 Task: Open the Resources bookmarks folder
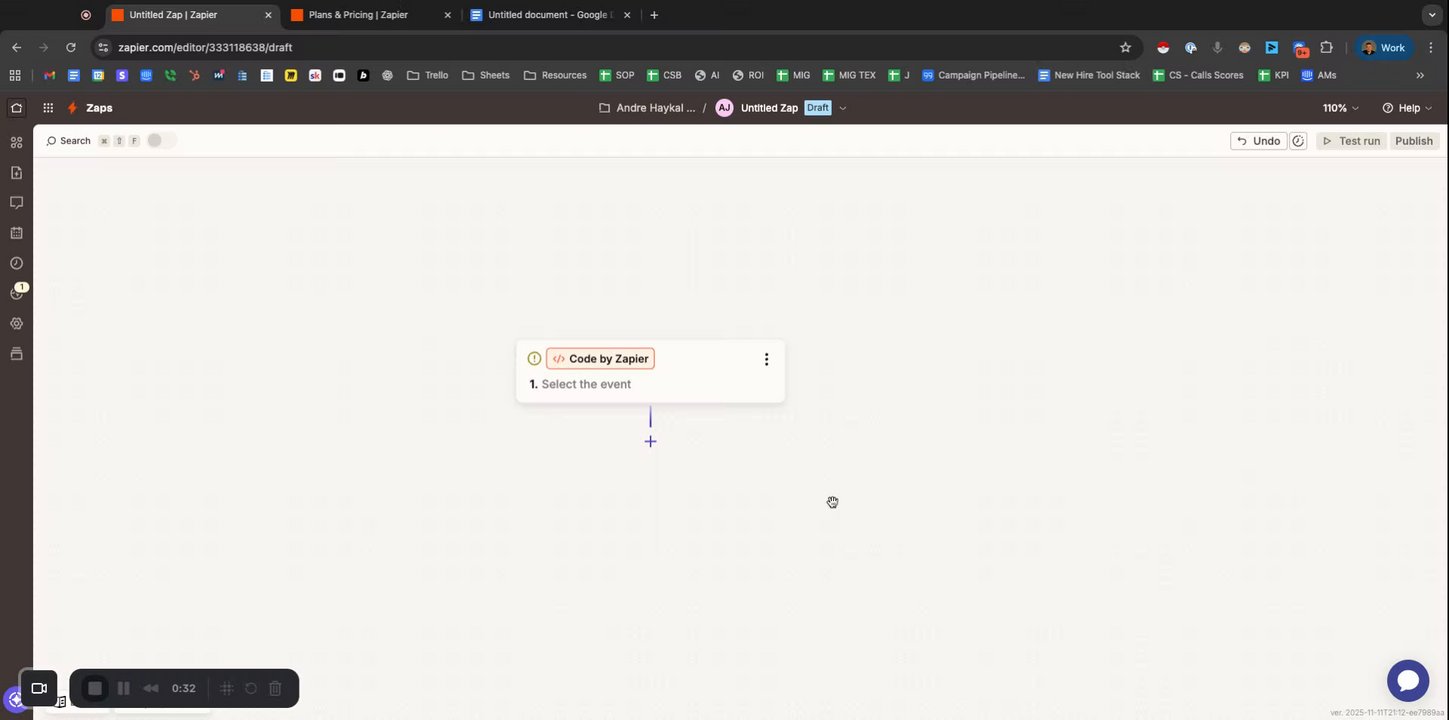point(555,75)
